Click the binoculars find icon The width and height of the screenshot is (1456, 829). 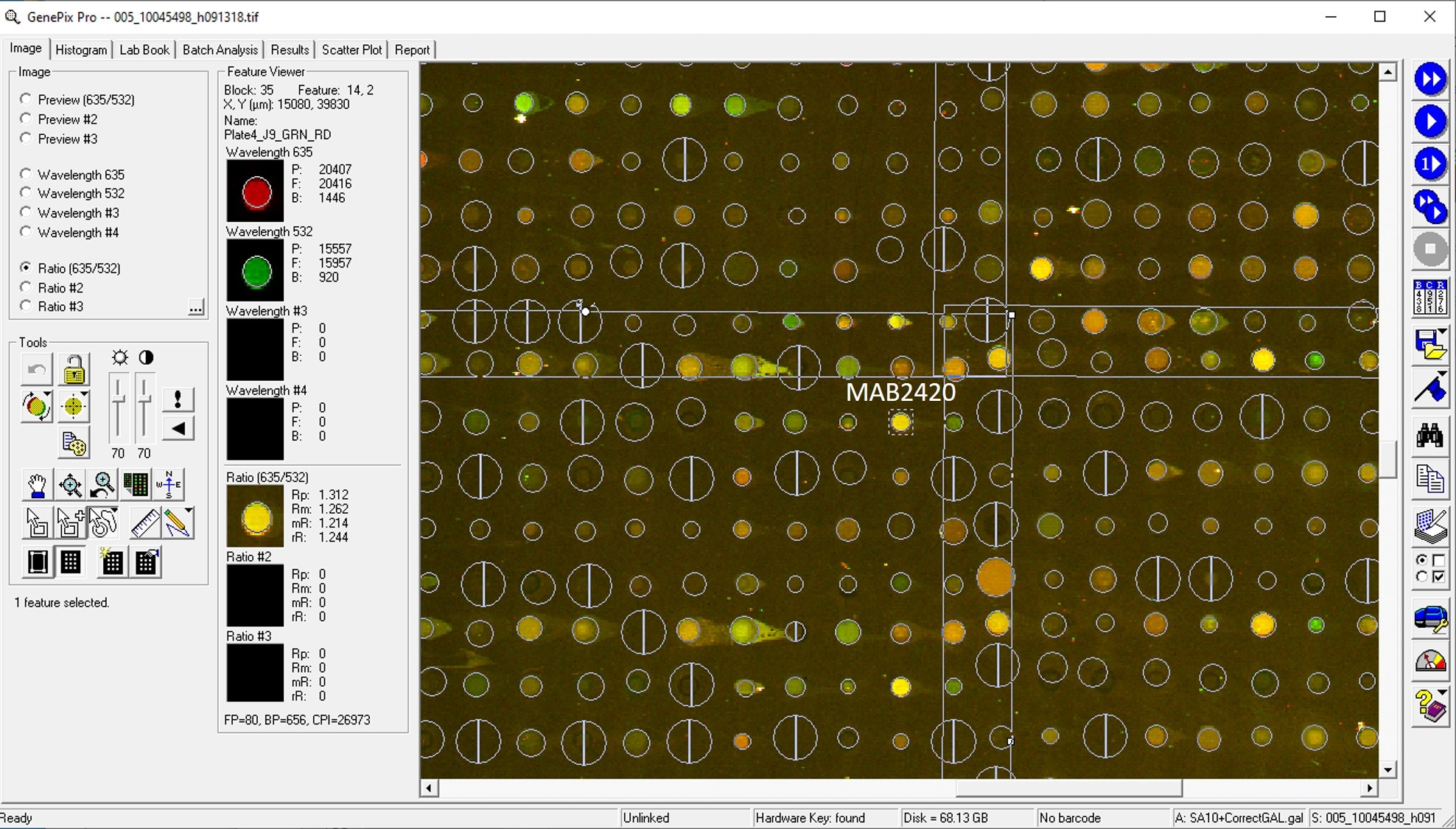1429,436
